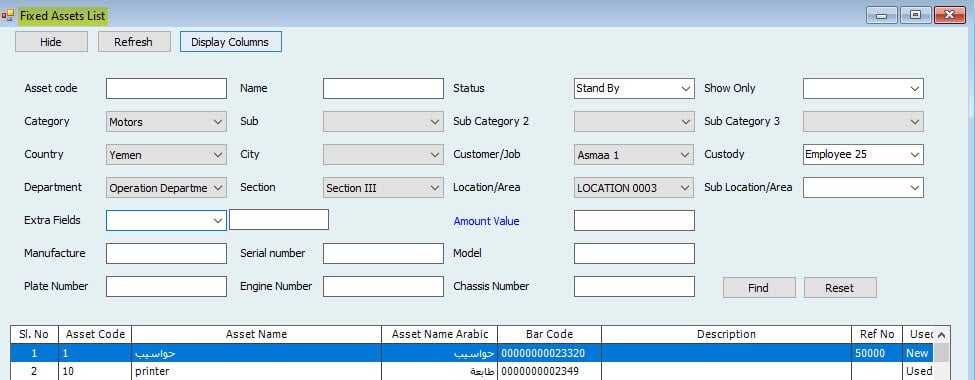This screenshot has width=975, height=380.
Task: Click asset code 10 cell
Action: [x=95, y=371]
